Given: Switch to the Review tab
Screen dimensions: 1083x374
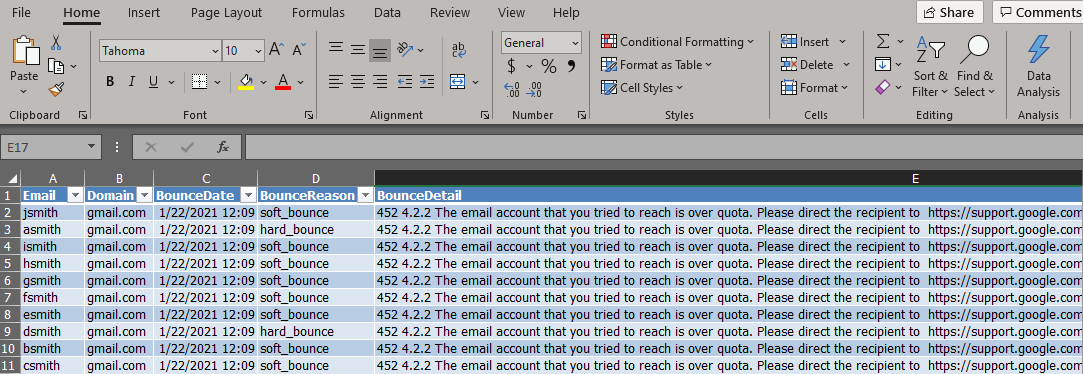Looking at the screenshot, I should tap(450, 12).
